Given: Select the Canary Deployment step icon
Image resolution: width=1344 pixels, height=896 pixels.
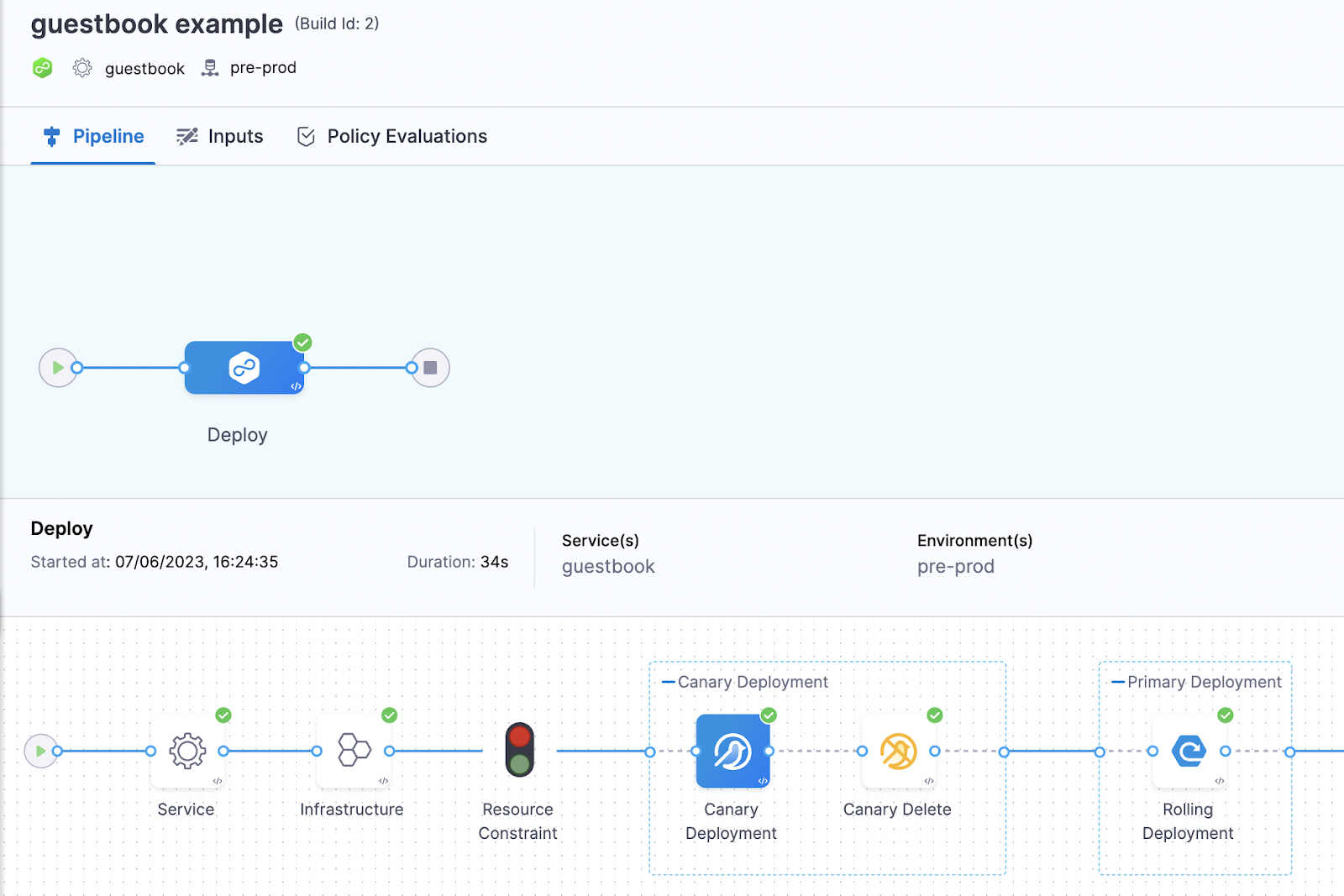Looking at the screenshot, I should (732, 751).
